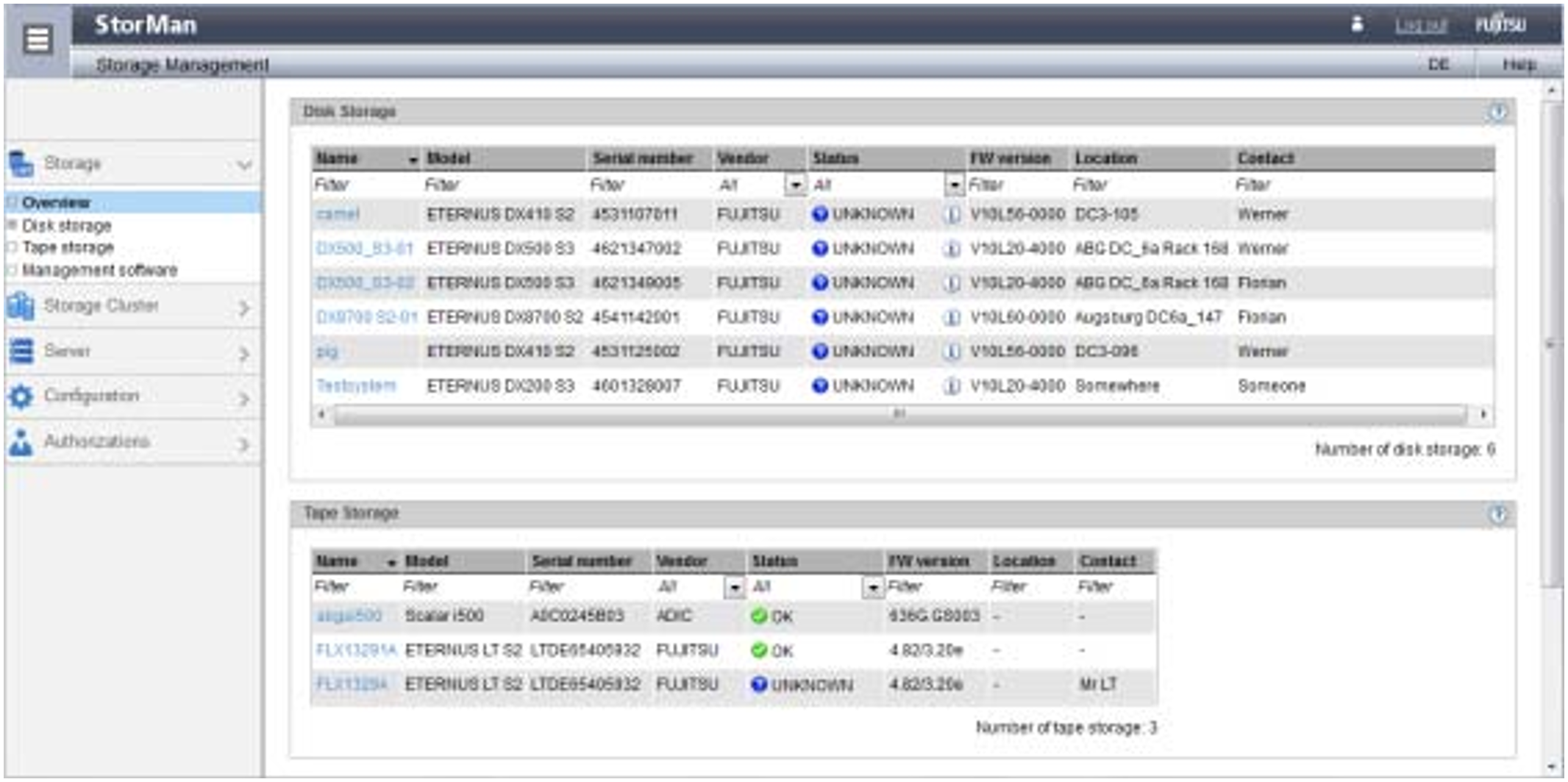Image resolution: width=1568 pixels, height=782 pixels.
Task: Click the Fujitsu logo
Action: tap(1500, 25)
